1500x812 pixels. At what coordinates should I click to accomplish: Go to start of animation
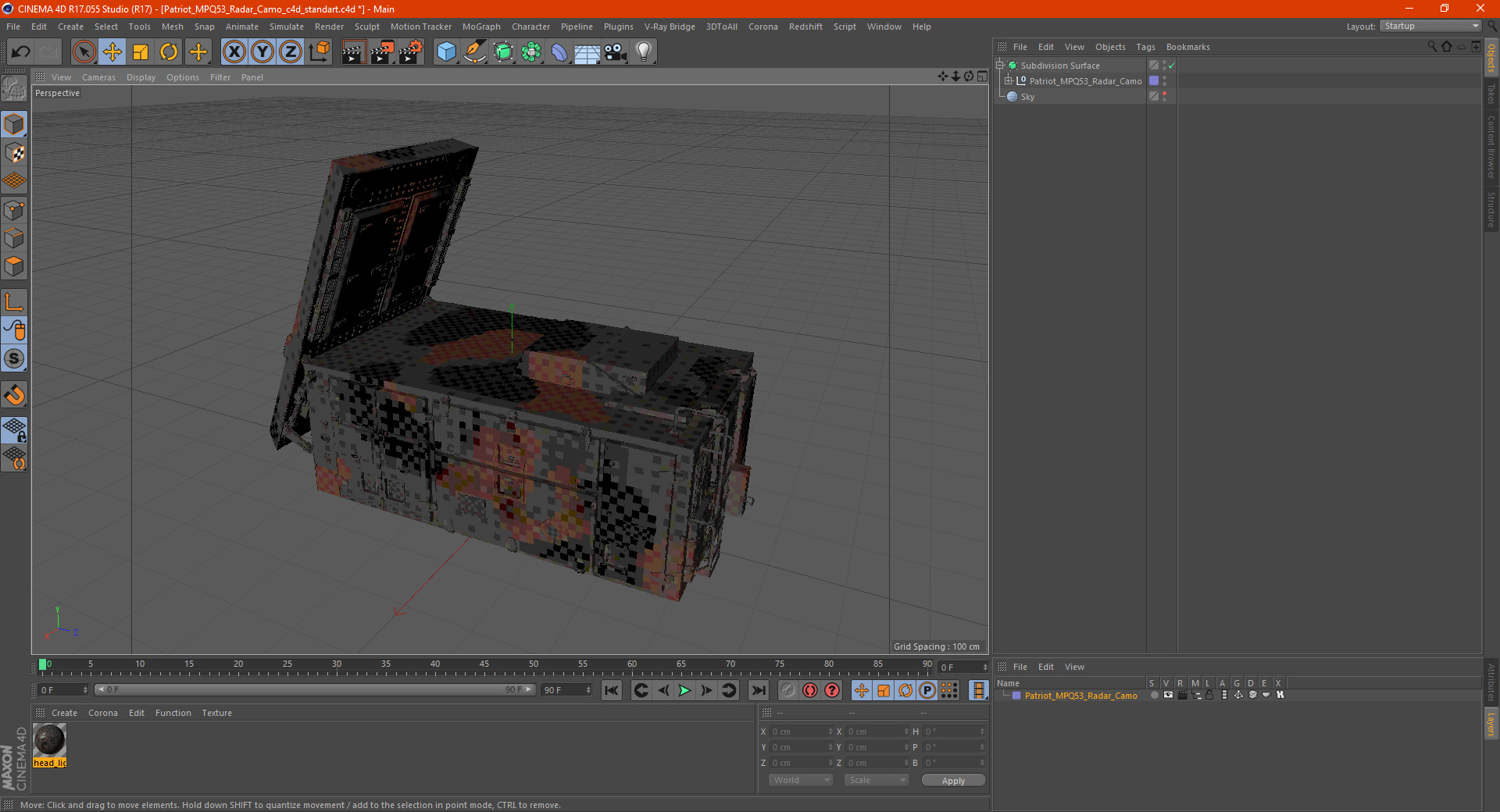pyautogui.click(x=612, y=690)
